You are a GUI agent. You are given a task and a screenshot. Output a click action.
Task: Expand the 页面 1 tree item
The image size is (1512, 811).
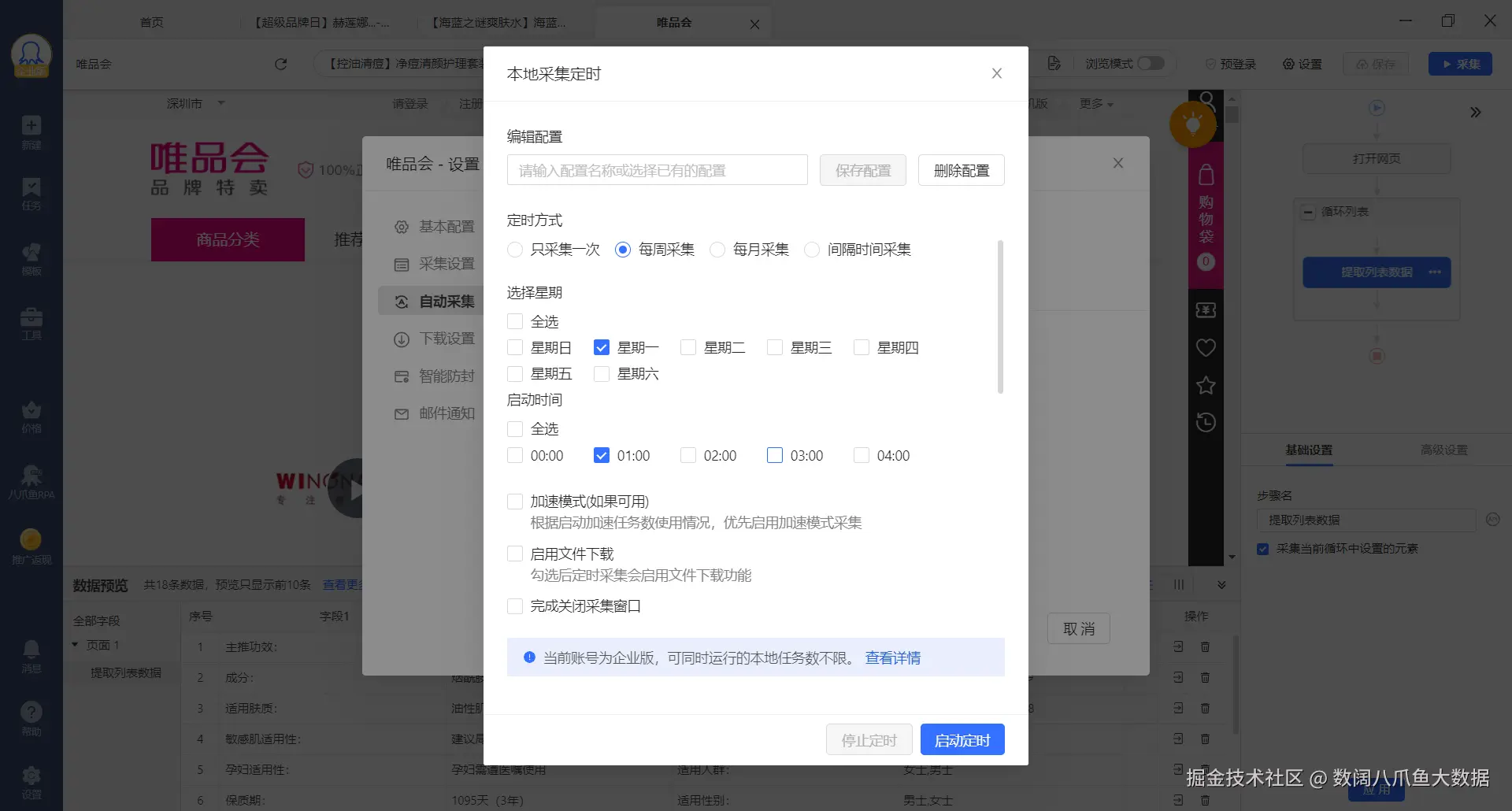point(75,645)
